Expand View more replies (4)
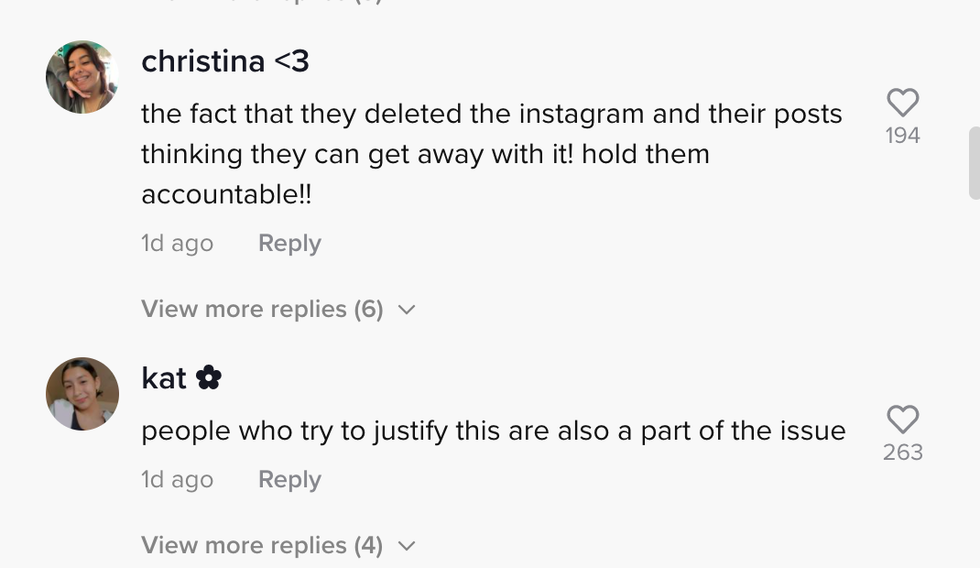The width and height of the screenshot is (980, 568). tap(262, 545)
